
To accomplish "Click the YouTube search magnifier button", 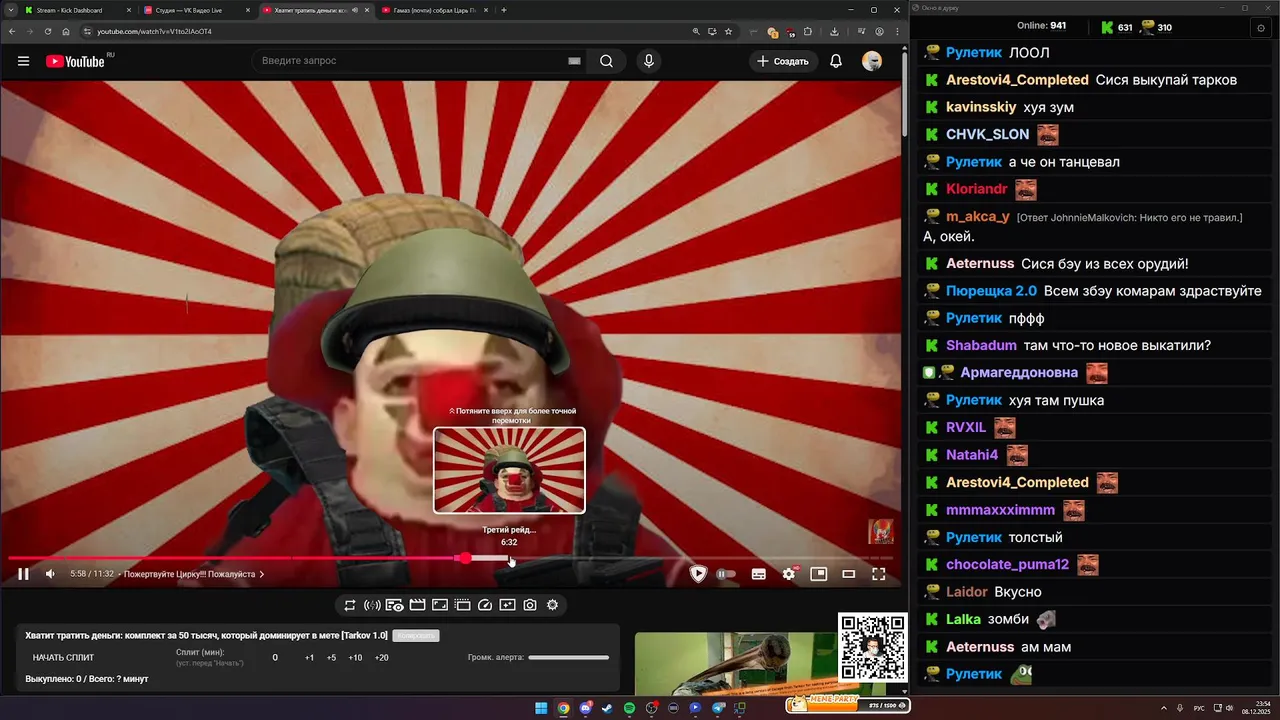I will (x=606, y=61).
